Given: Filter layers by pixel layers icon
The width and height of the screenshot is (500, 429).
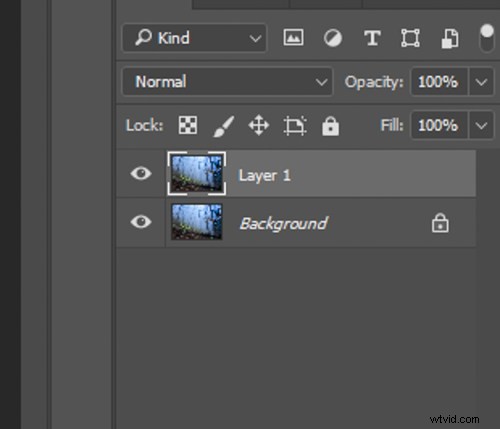Looking at the screenshot, I should 293,37.
